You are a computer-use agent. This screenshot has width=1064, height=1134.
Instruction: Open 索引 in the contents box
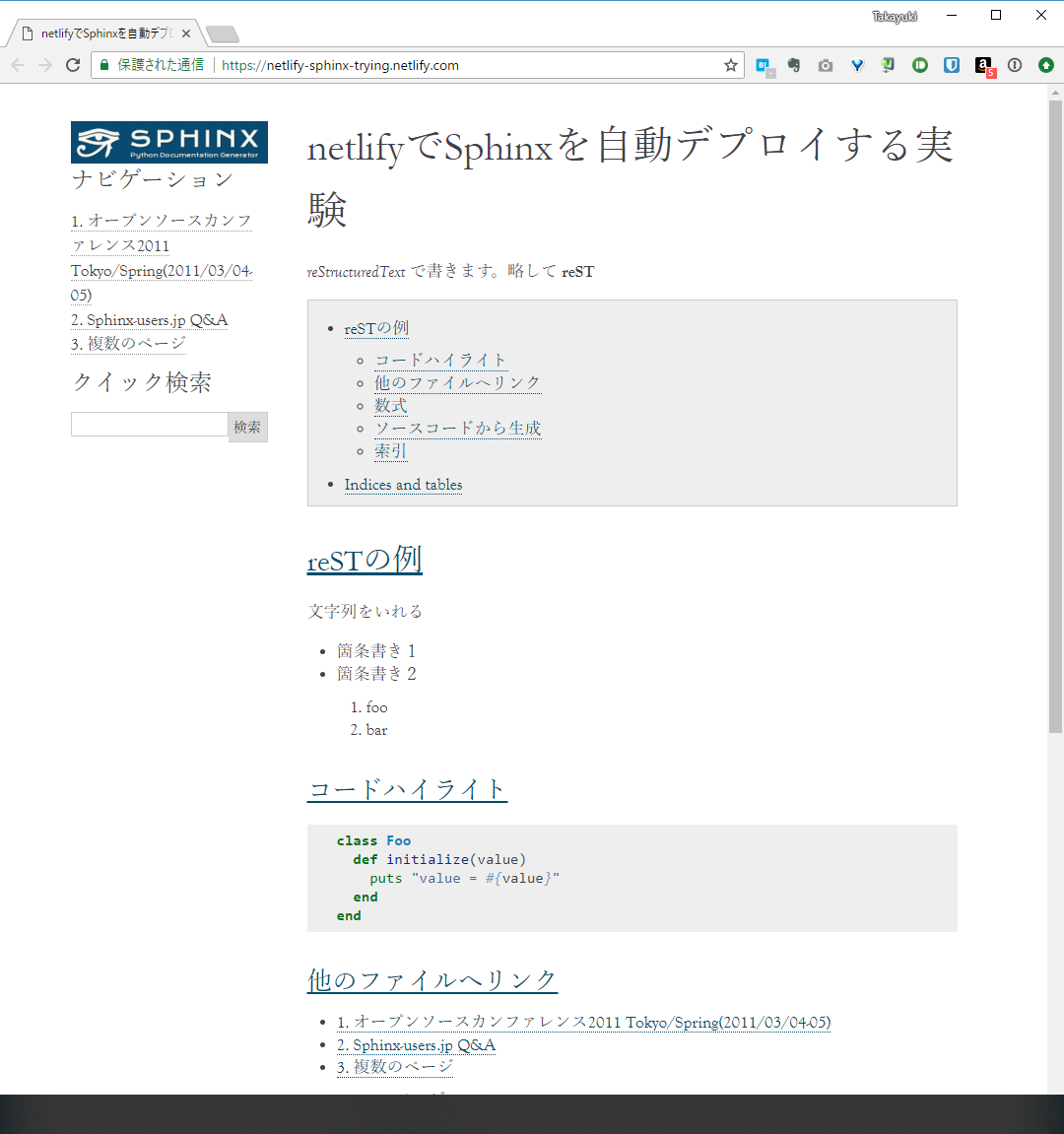coord(390,451)
